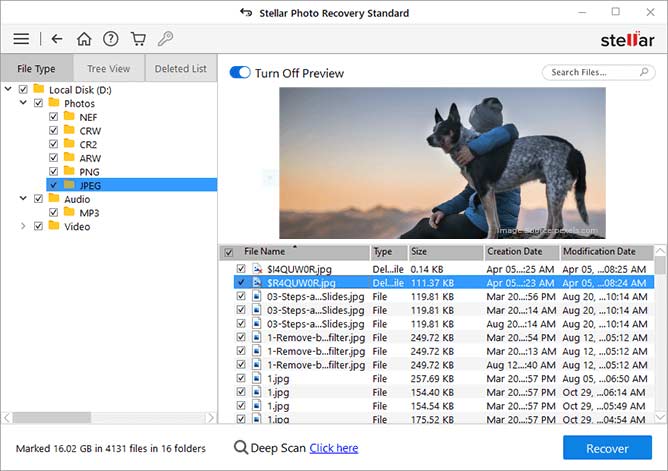Uncheck the PNG folder checkbox
Viewport: 668px width, 471px height.
tap(53, 171)
